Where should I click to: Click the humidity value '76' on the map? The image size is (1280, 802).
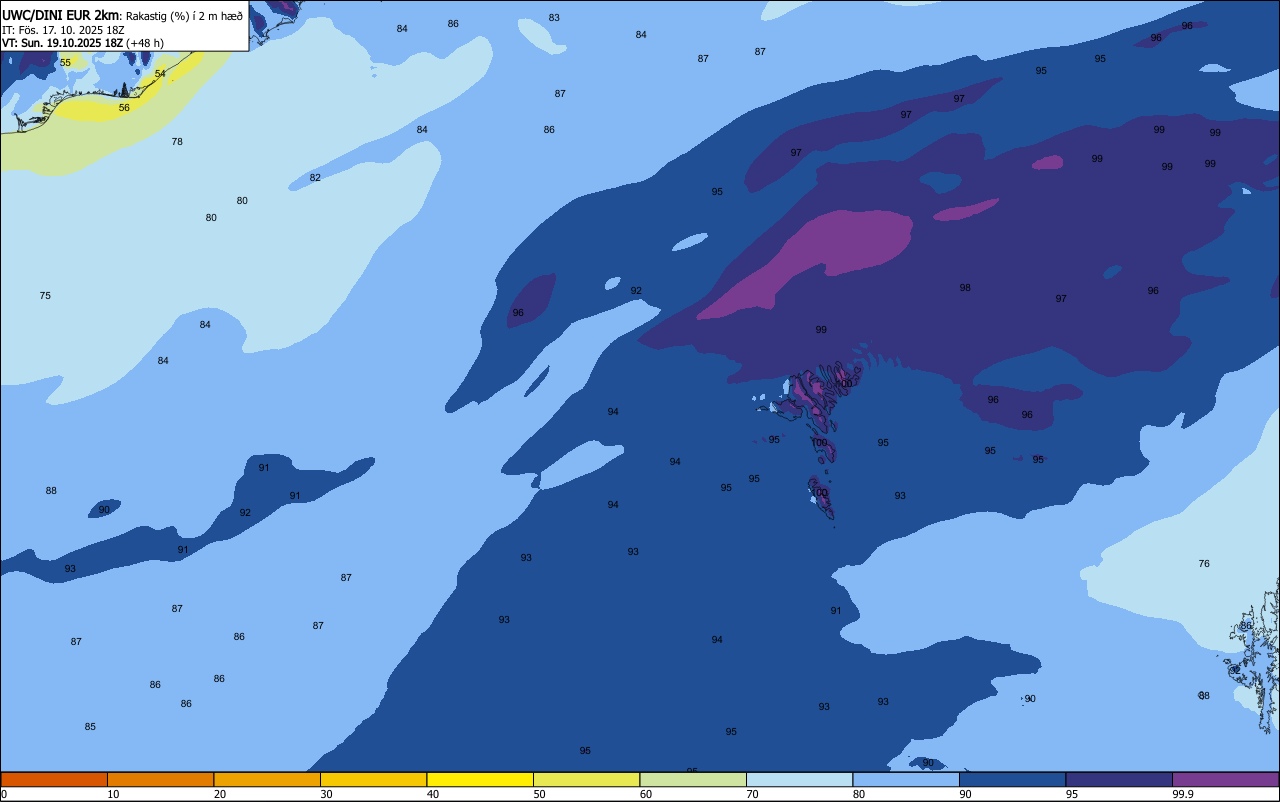tap(1204, 564)
